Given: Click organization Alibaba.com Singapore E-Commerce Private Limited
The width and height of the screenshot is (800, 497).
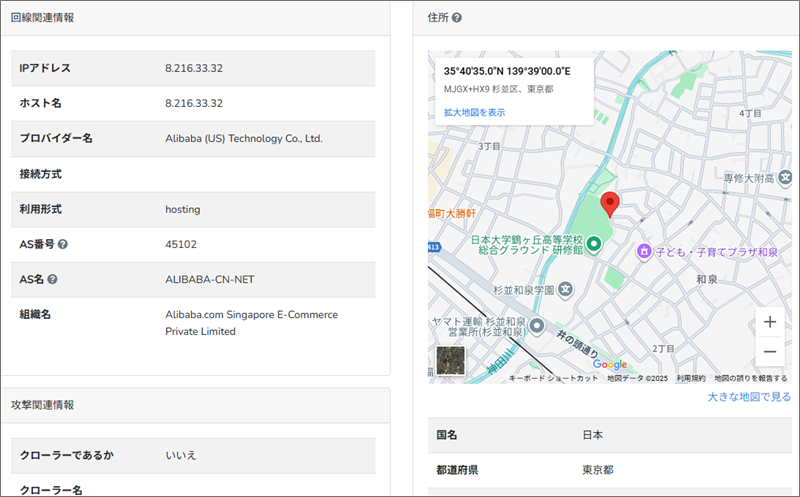Looking at the screenshot, I should (252, 323).
